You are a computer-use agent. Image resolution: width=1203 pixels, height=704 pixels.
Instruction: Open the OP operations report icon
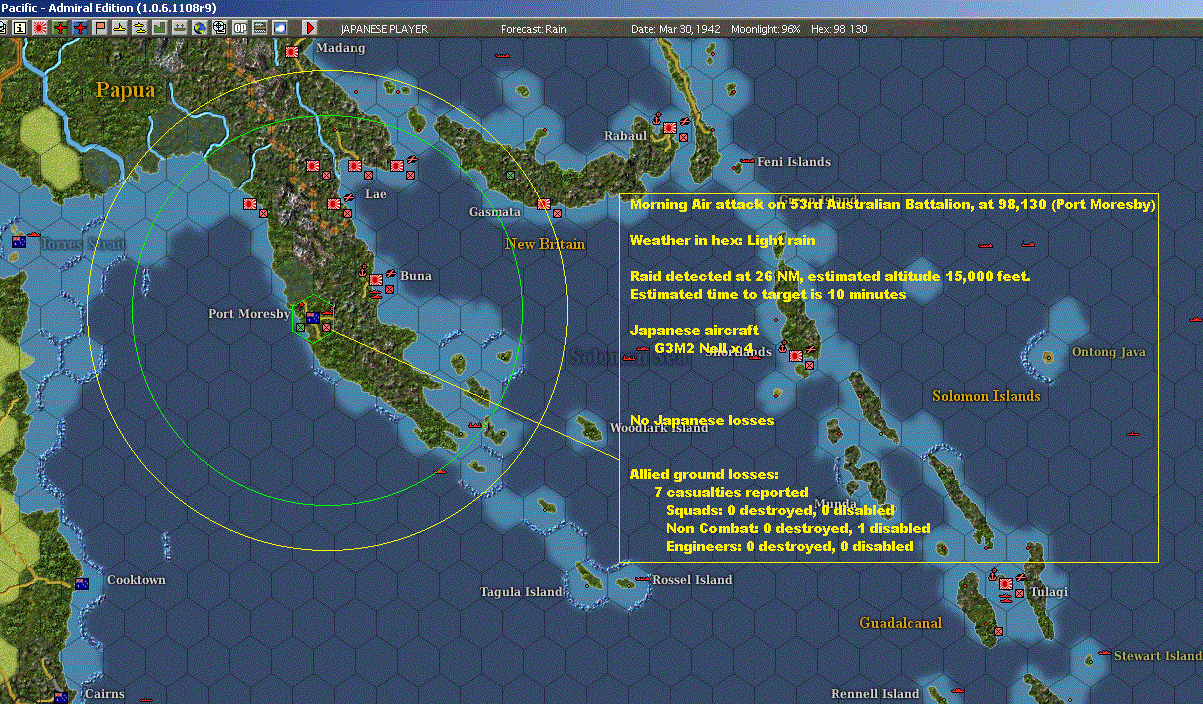pyautogui.click(x=240, y=29)
